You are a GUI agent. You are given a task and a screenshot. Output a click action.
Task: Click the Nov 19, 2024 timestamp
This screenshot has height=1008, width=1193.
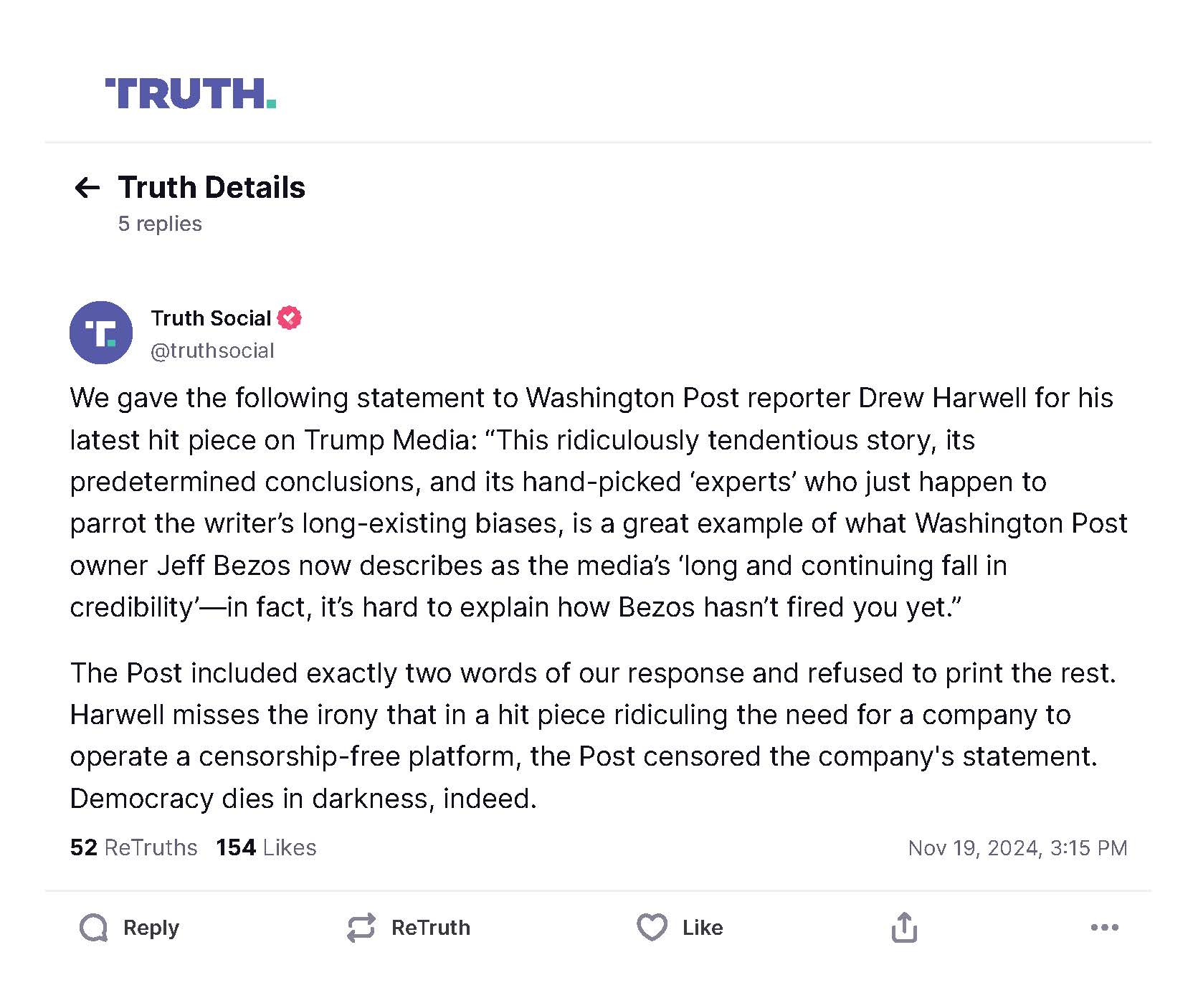pyautogui.click(x=1017, y=848)
